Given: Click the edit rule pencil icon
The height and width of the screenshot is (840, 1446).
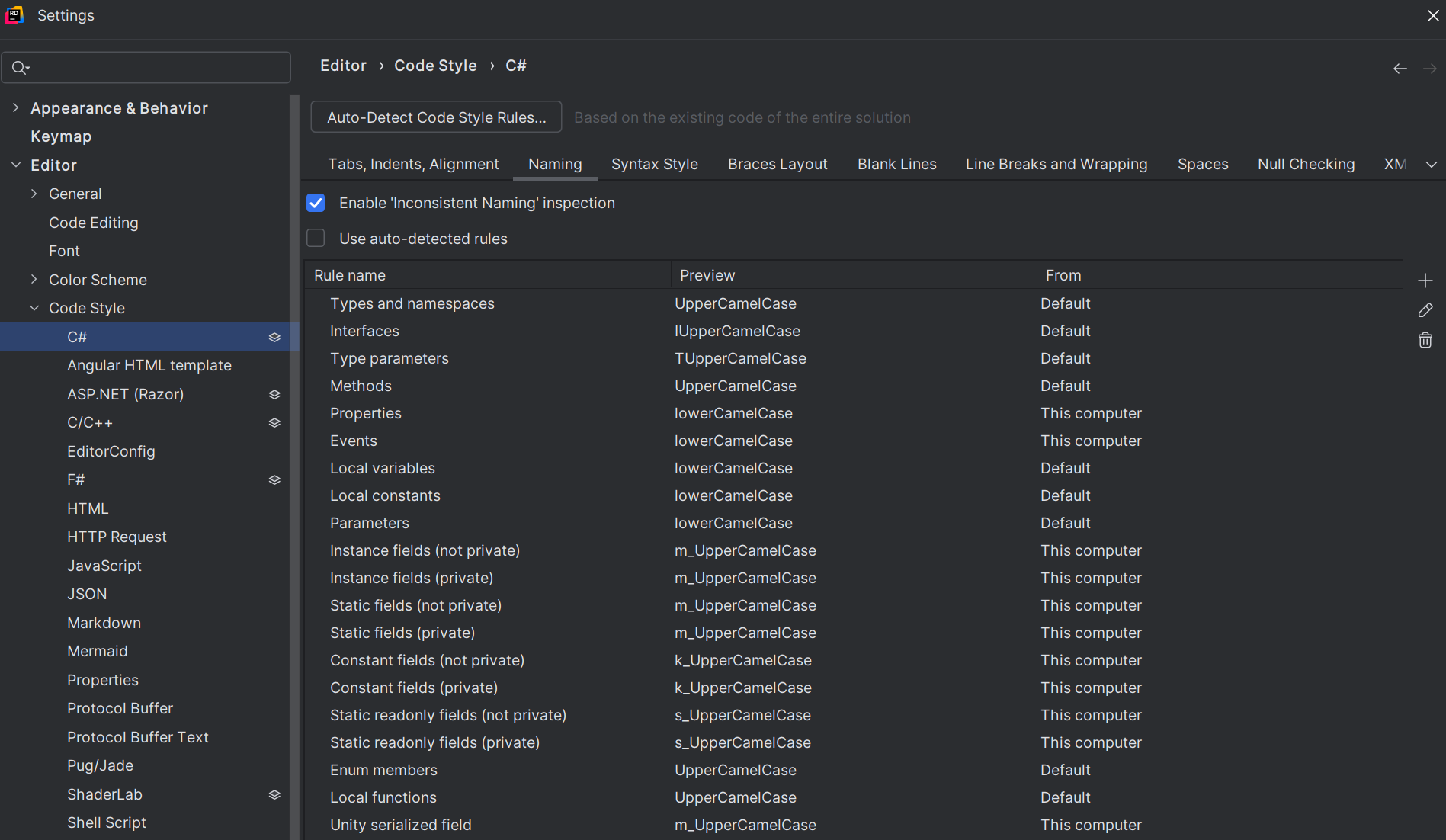Looking at the screenshot, I should 1425,310.
